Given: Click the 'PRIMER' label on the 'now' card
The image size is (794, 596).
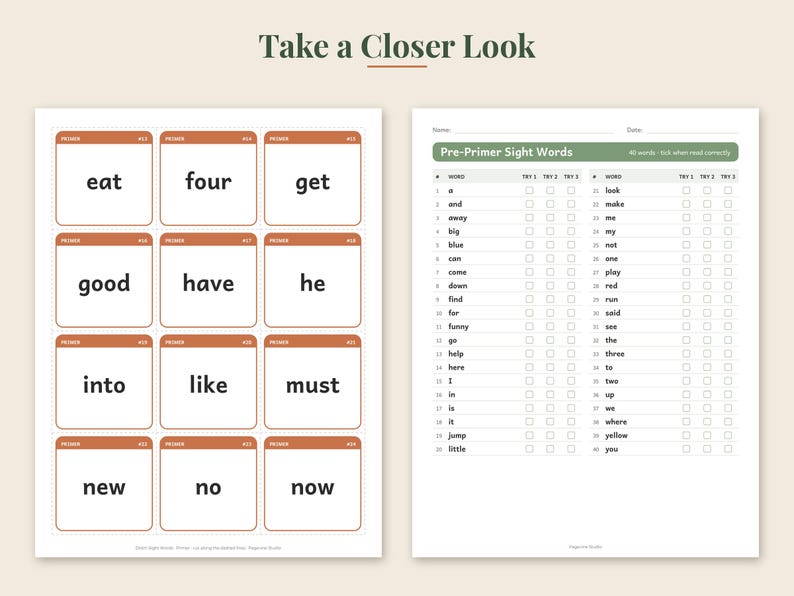Looking at the screenshot, I should (x=279, y=444).
